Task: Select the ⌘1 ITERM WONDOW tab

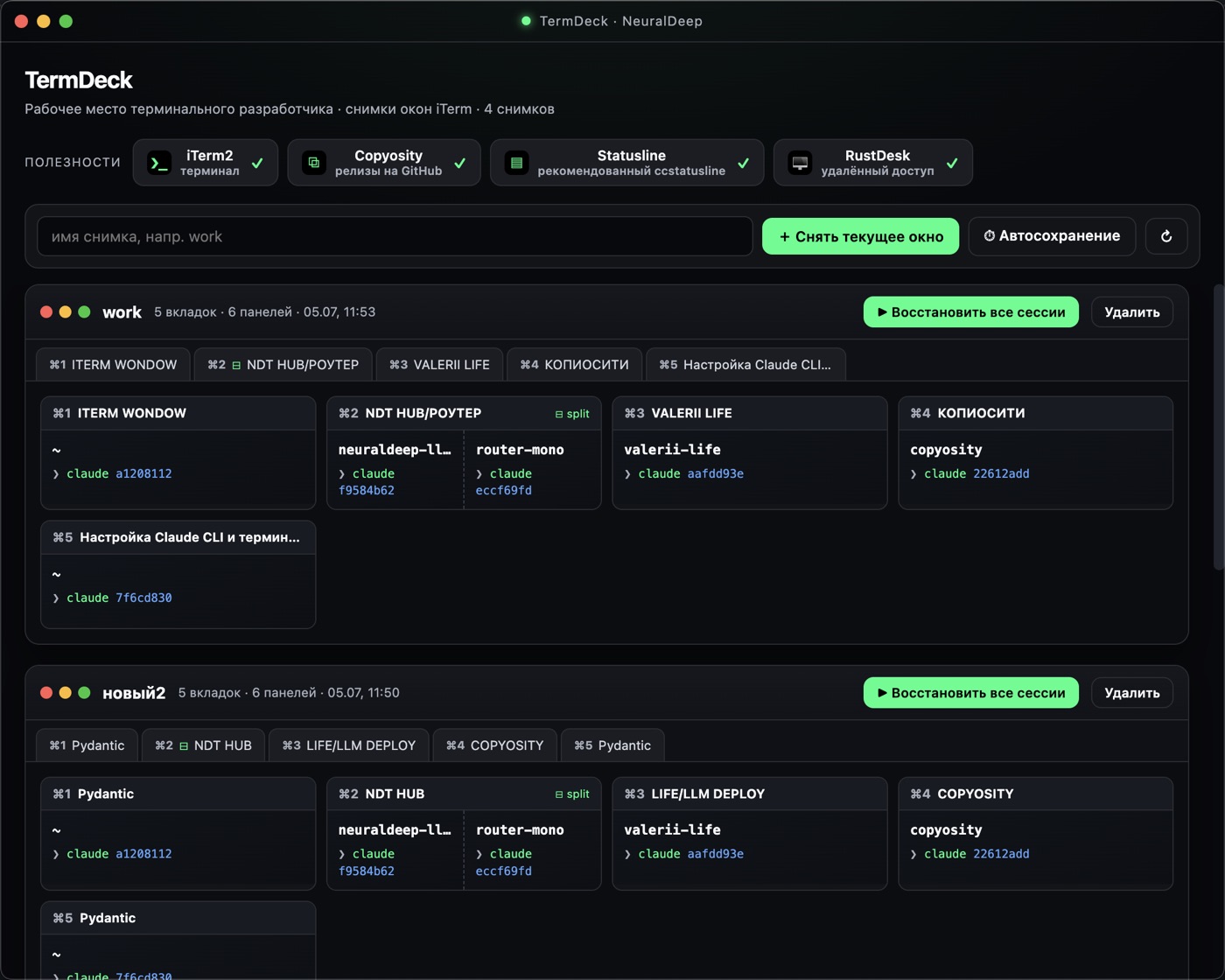Action: 113,365
